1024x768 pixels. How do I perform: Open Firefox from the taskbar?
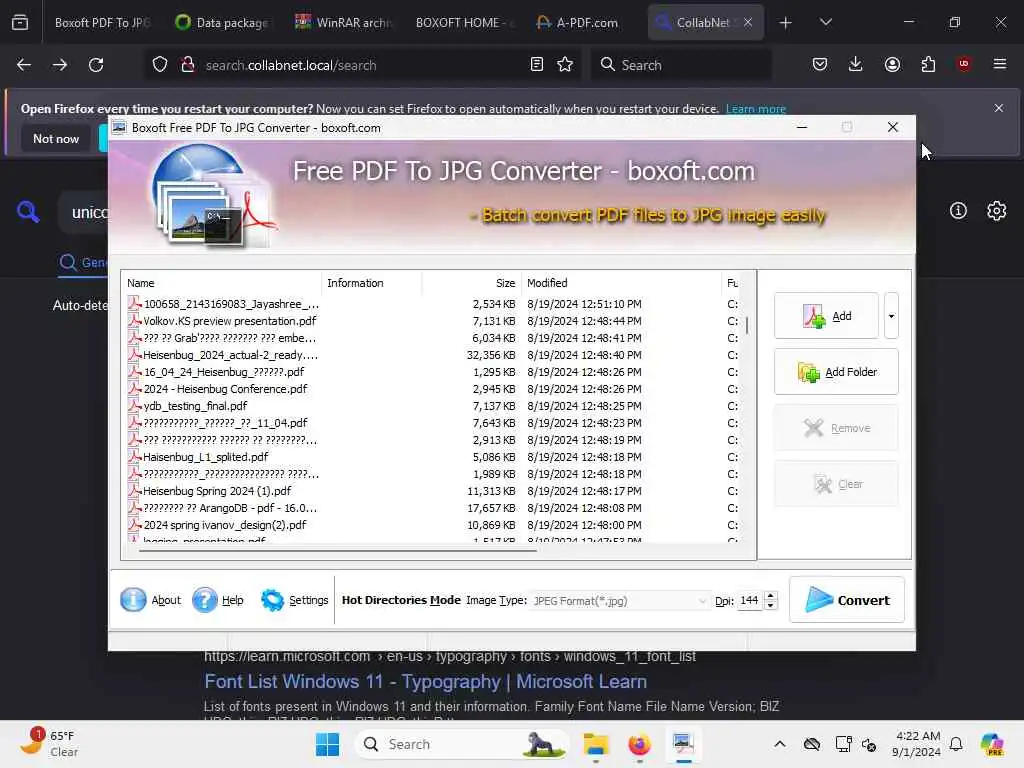coord(639,744)
